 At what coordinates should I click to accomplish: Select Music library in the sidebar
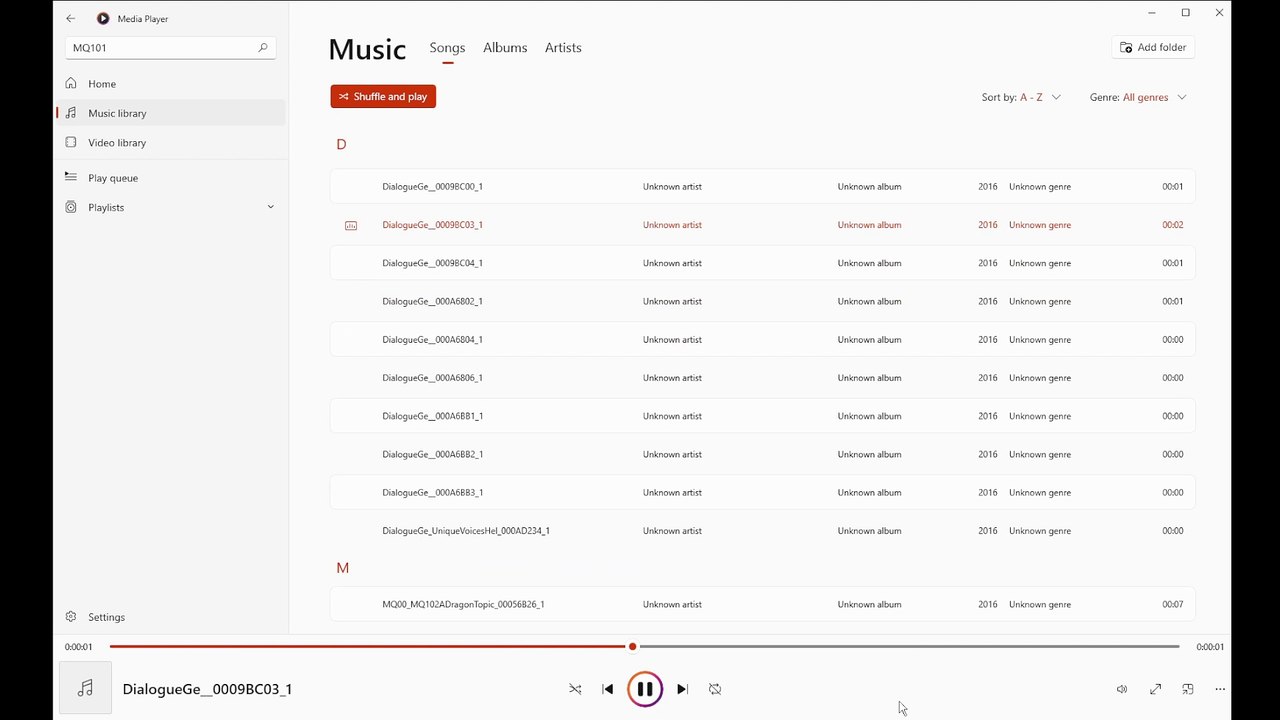point(171,113)
